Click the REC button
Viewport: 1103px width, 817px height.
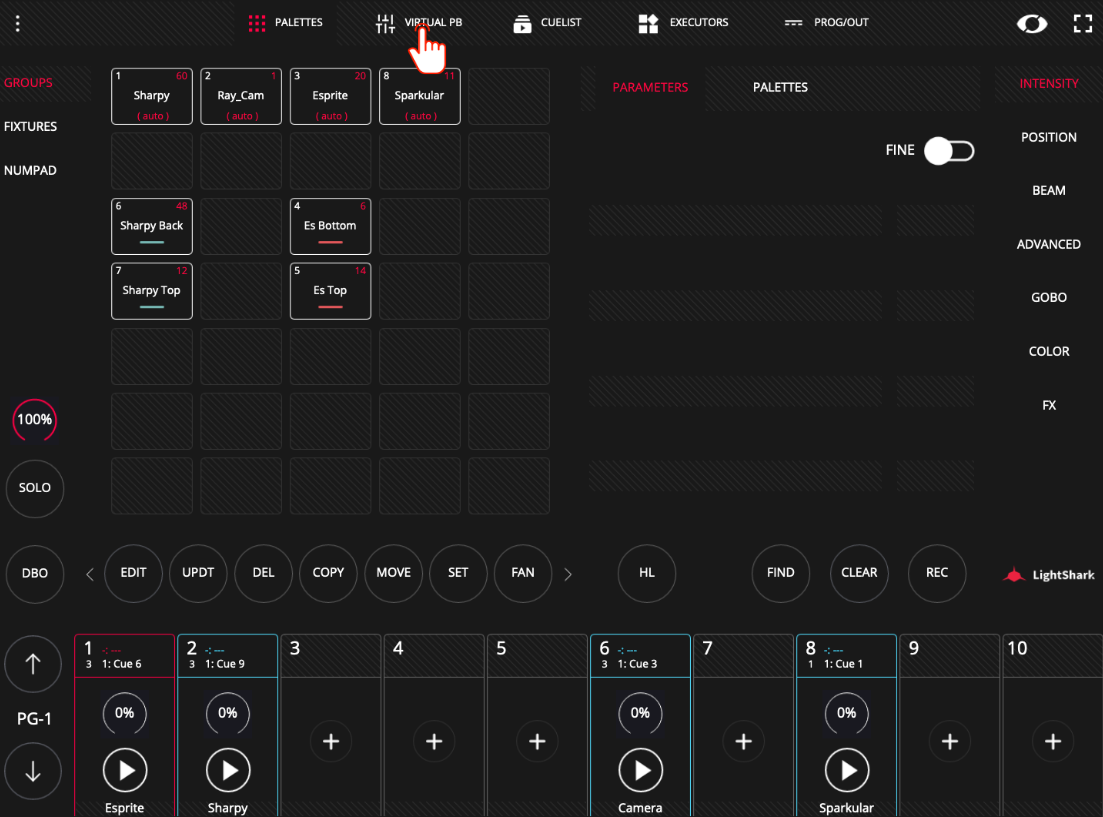pyautogui.click(x=937, y=574)
